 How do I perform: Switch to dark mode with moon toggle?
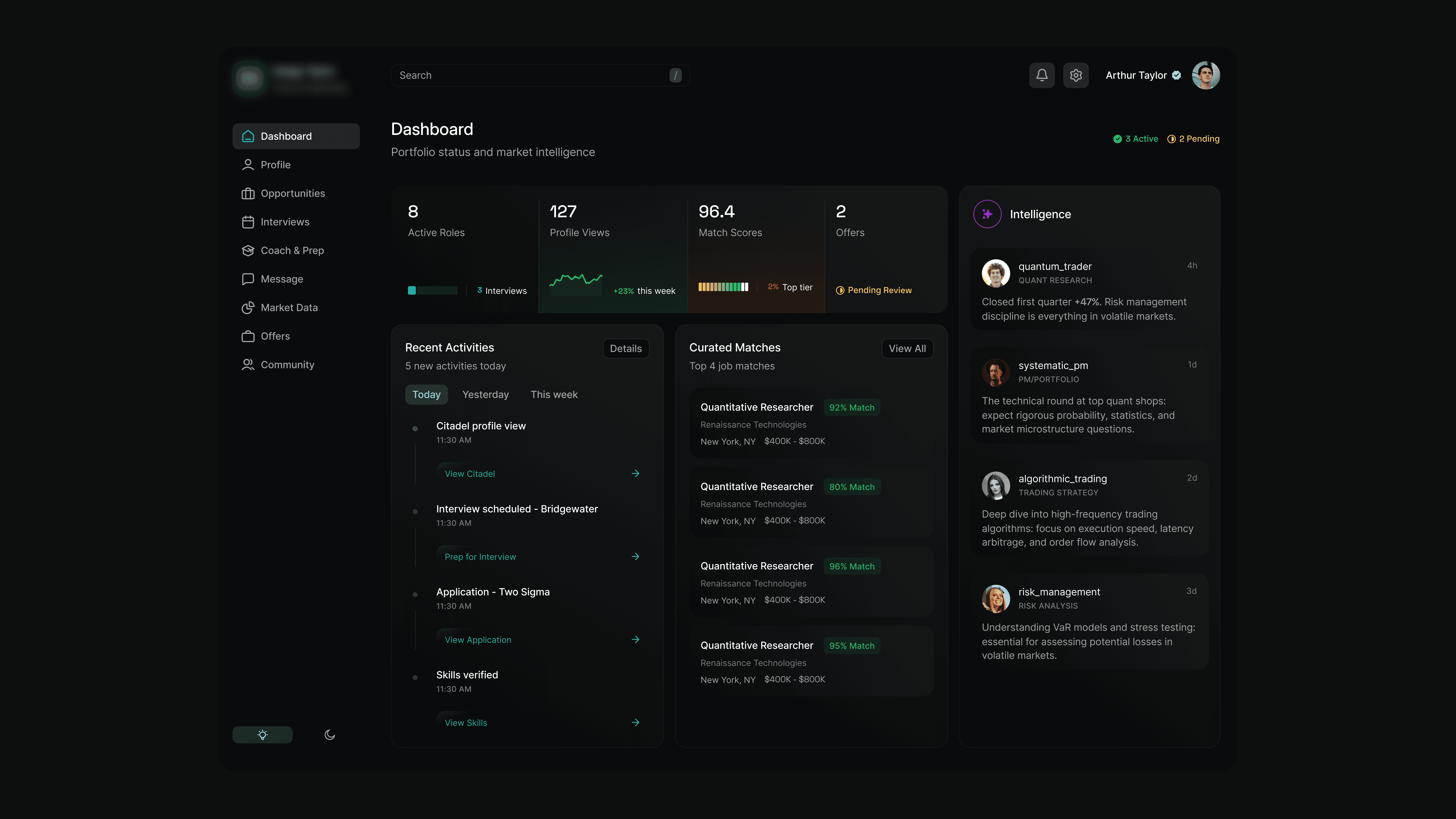329,735
